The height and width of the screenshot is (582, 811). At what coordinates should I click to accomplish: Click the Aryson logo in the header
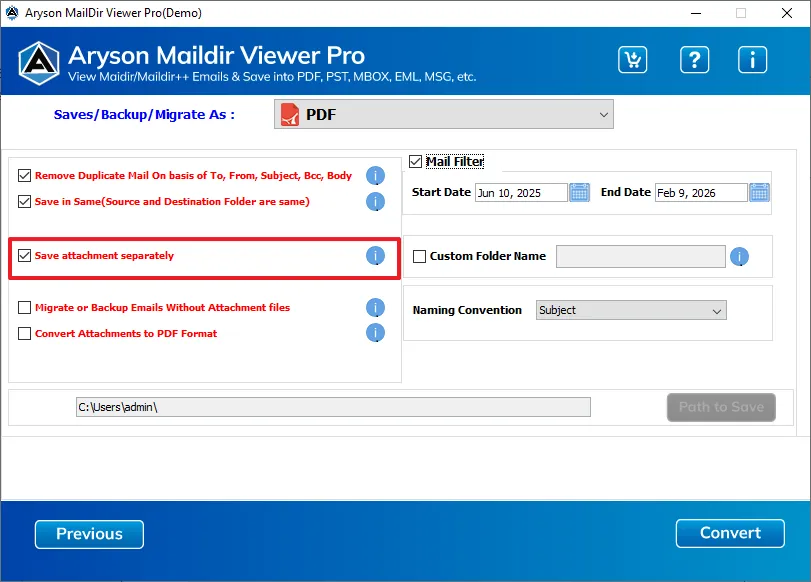[39, 63]
